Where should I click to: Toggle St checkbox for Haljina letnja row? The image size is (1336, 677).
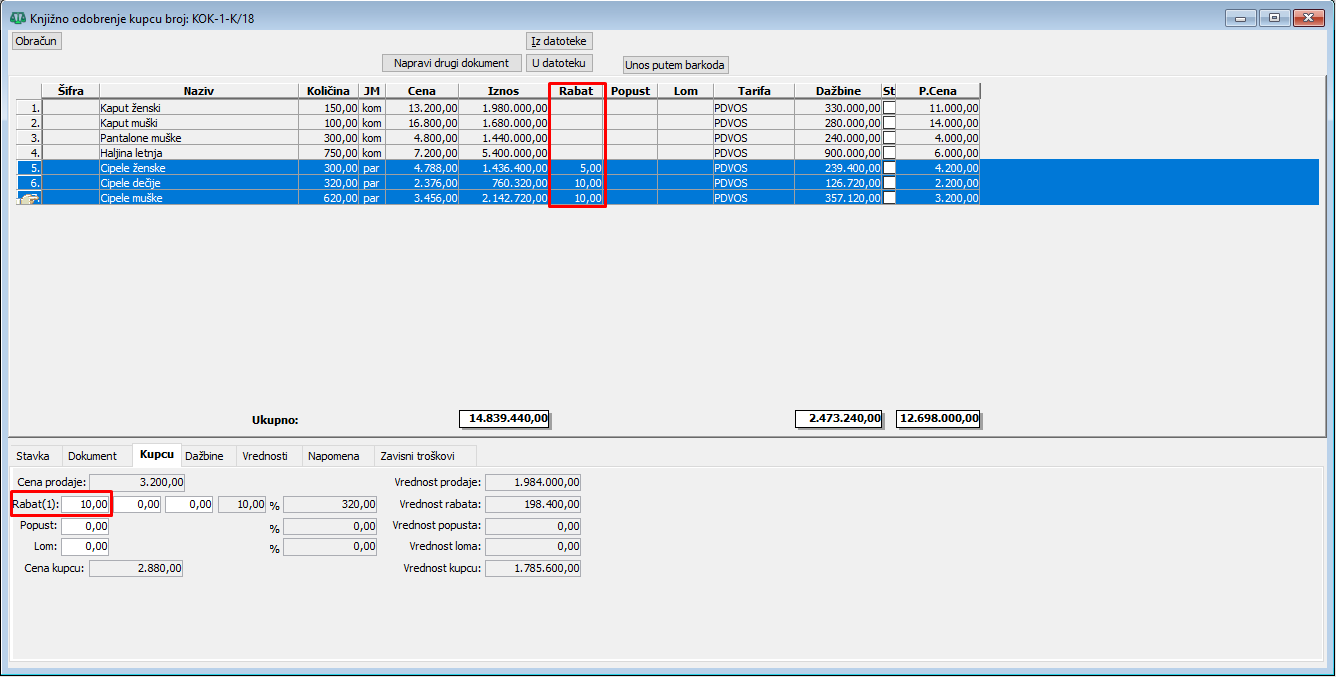tap(889, 153)
